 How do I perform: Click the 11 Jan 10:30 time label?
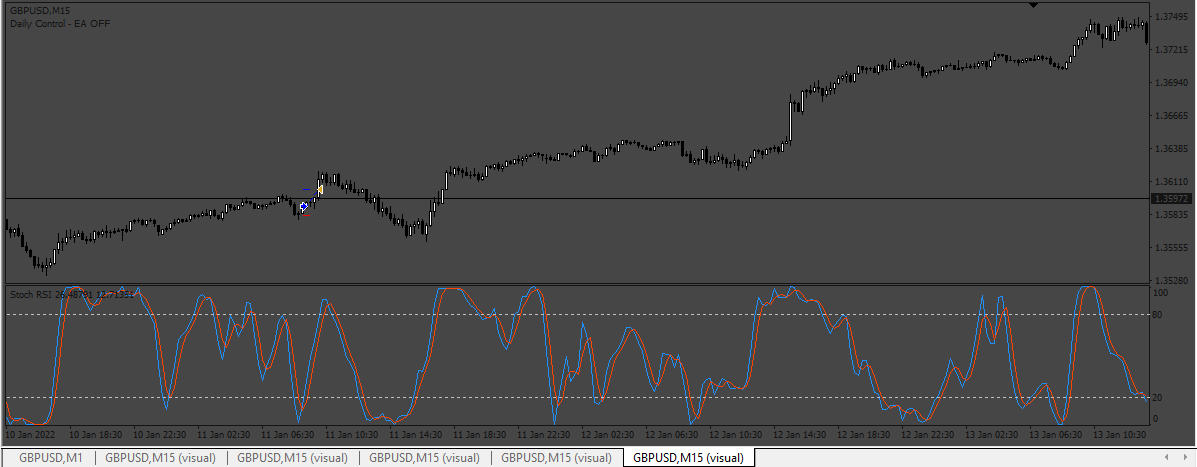click(x=353, y=434)
